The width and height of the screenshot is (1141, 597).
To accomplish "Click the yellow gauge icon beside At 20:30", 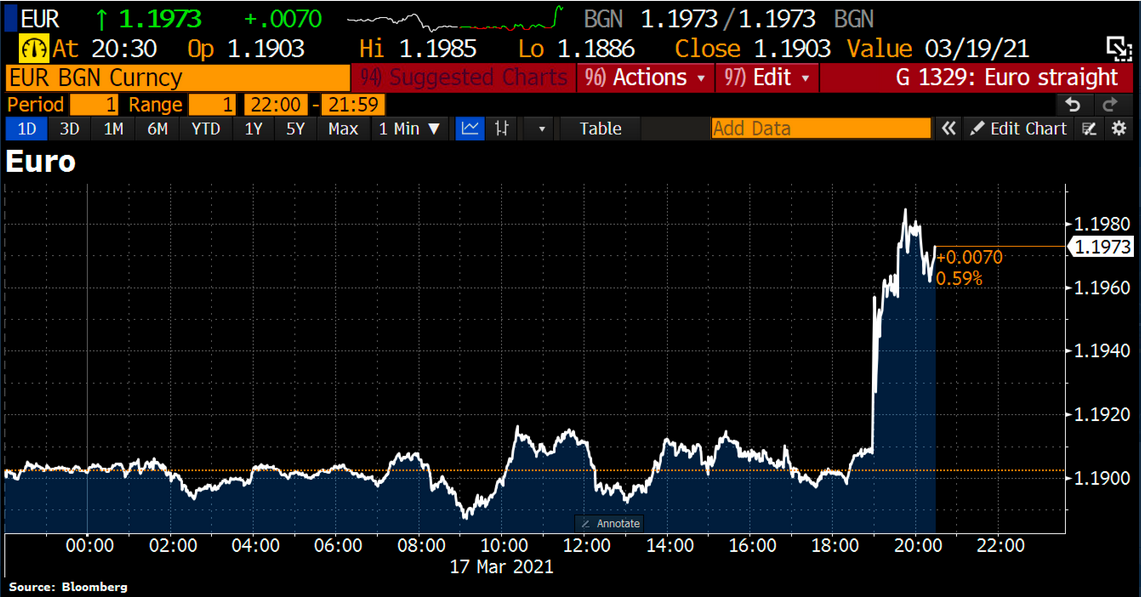I will click(x=33, y=48).
